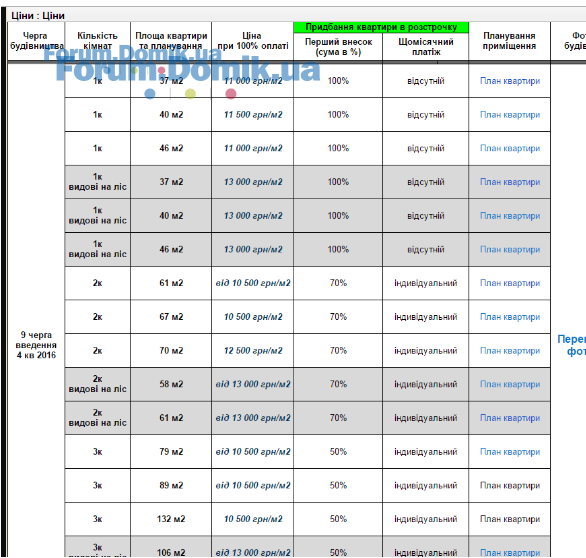Screen dimensions: 586x558
Task: Open План квартири for 58 м2 forest-view apartment
Action: (x=510, y=384)
